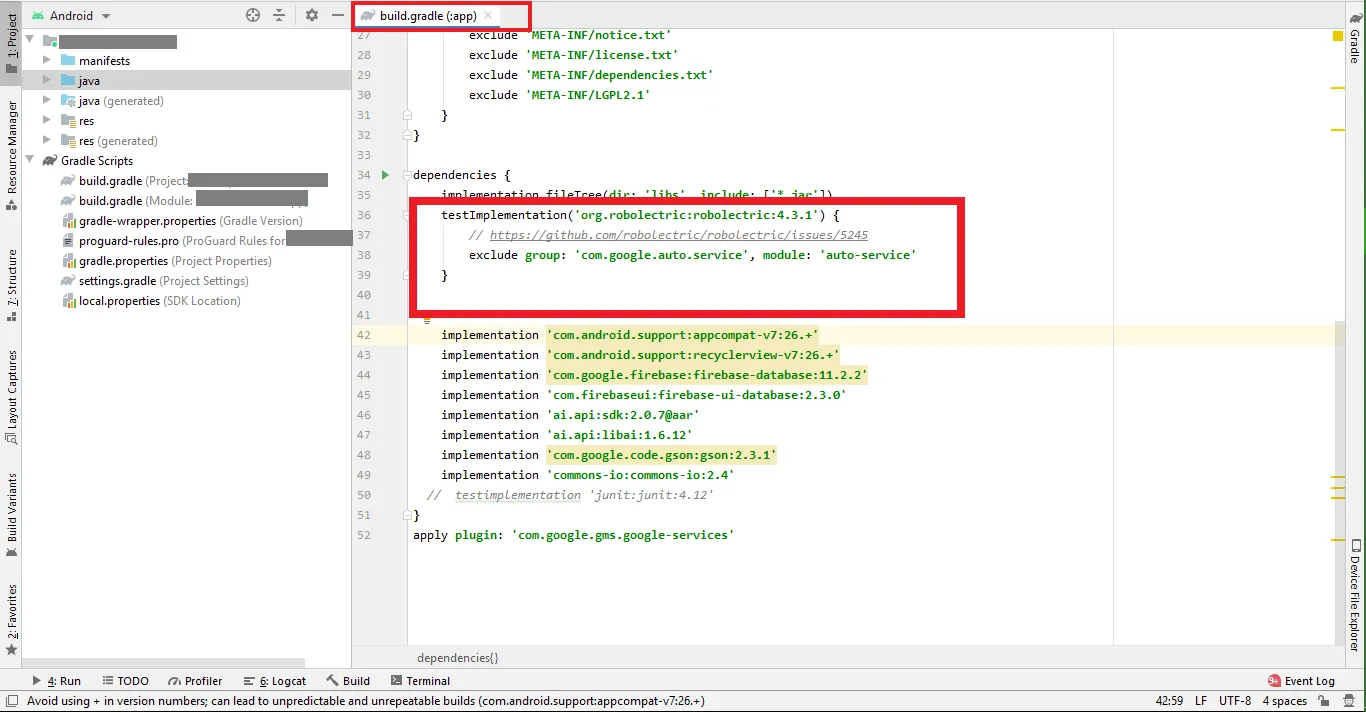Toggle the 1: Project tool window
Image resolution: width=1366 pixels, height=712 pixels.
11,45
